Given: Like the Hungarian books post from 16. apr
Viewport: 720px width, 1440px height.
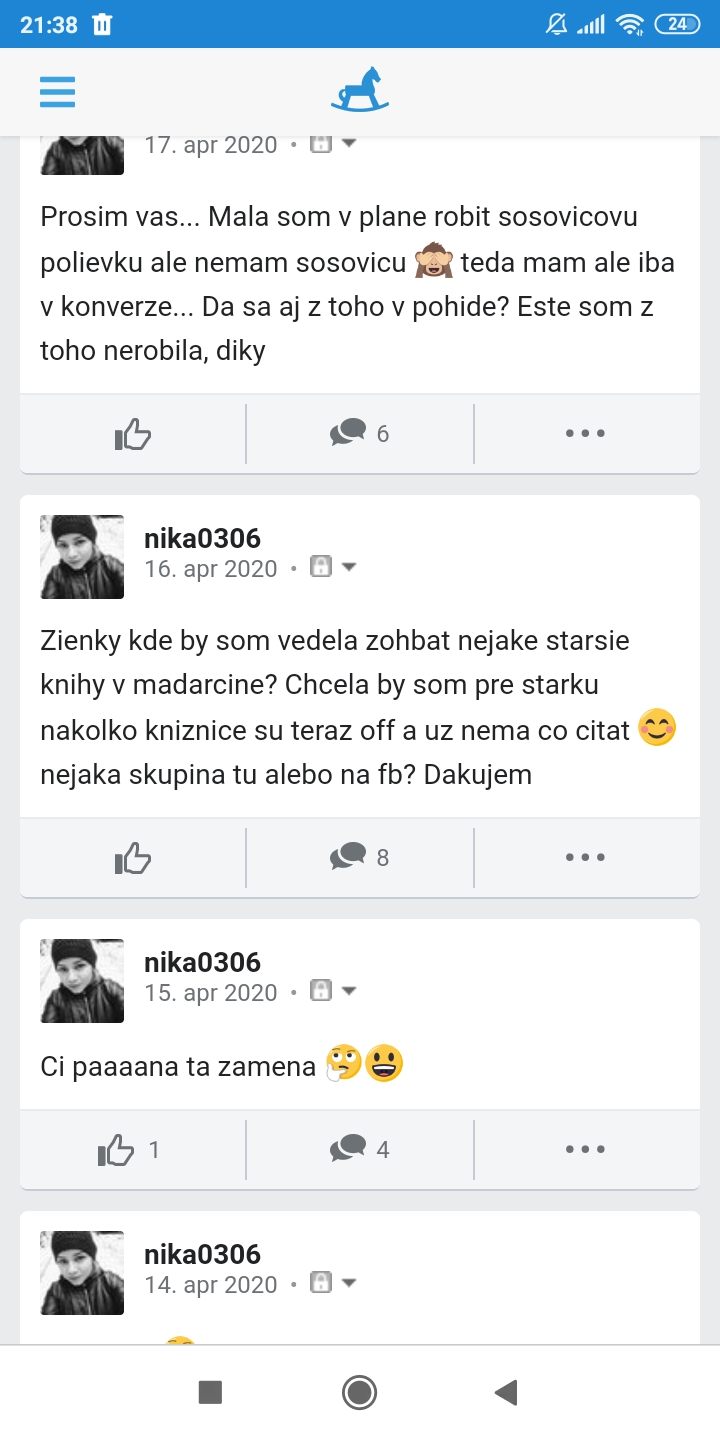Looking at the screenshot, I should 133,857.
